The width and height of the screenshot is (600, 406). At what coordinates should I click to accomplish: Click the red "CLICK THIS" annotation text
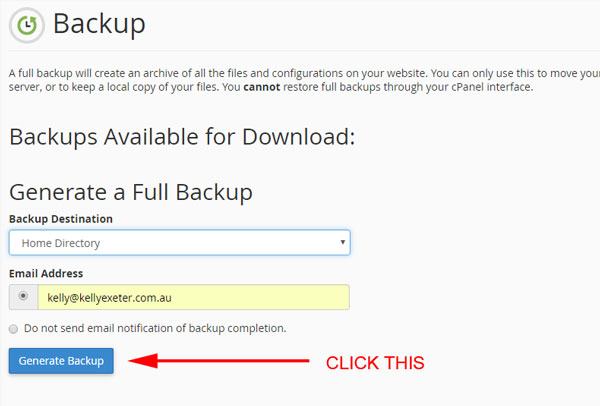point(375,363)
